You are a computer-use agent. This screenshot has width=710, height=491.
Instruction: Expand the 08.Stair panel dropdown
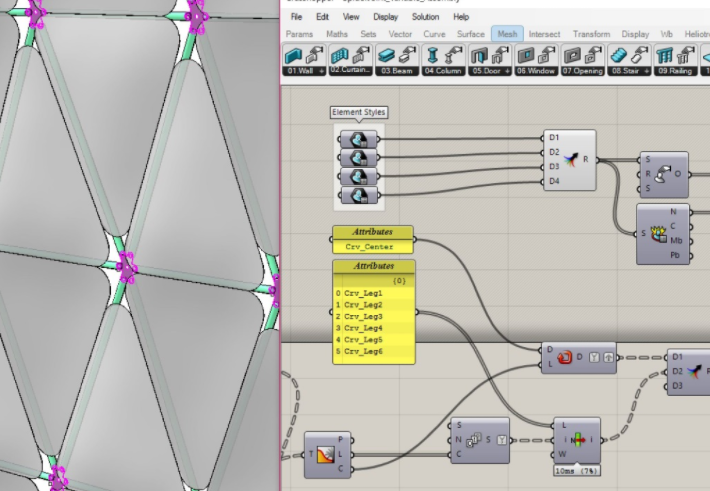coord(630,71)
